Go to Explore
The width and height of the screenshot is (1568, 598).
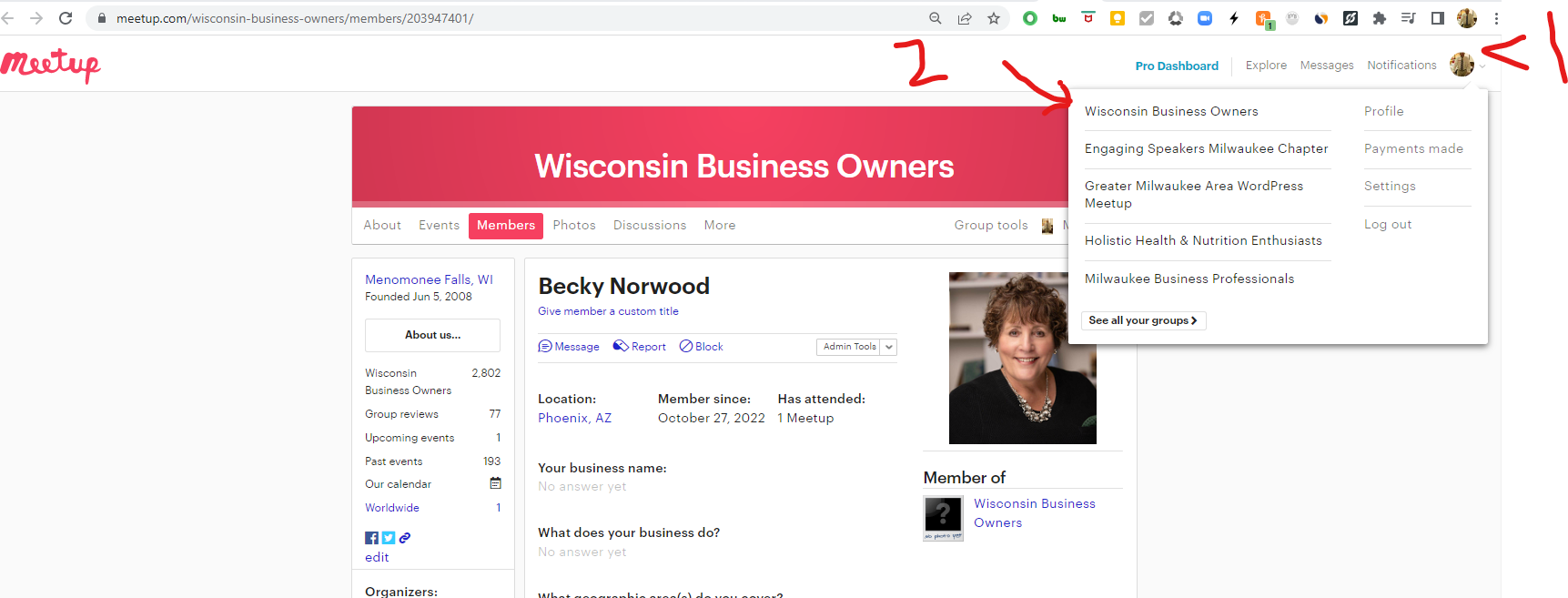pyautogui.click(x=1266, y=66)
